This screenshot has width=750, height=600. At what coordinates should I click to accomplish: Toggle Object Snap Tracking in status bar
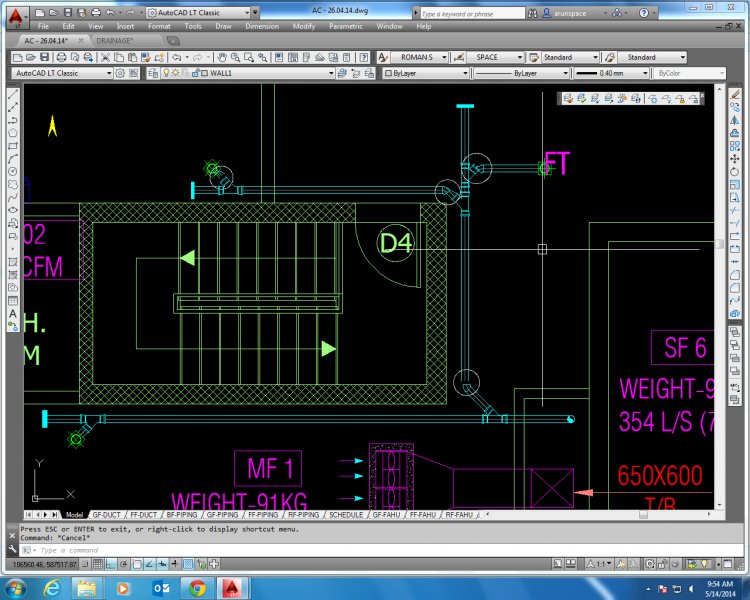click(149, 564)
